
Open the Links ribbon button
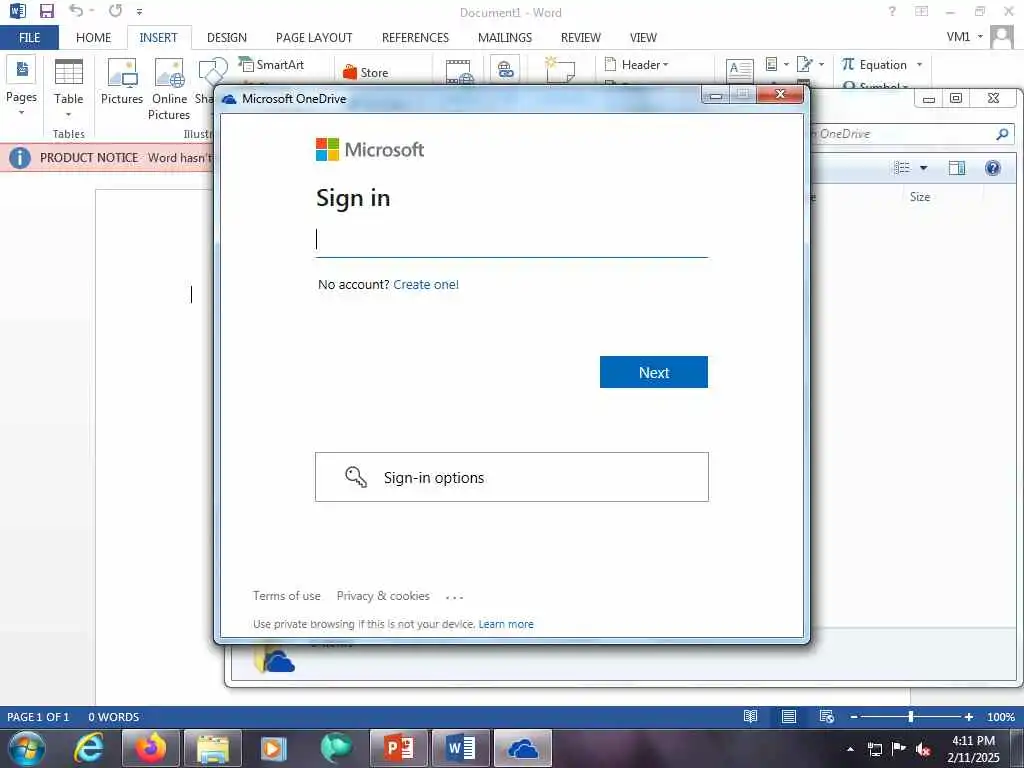pos(505,69)
